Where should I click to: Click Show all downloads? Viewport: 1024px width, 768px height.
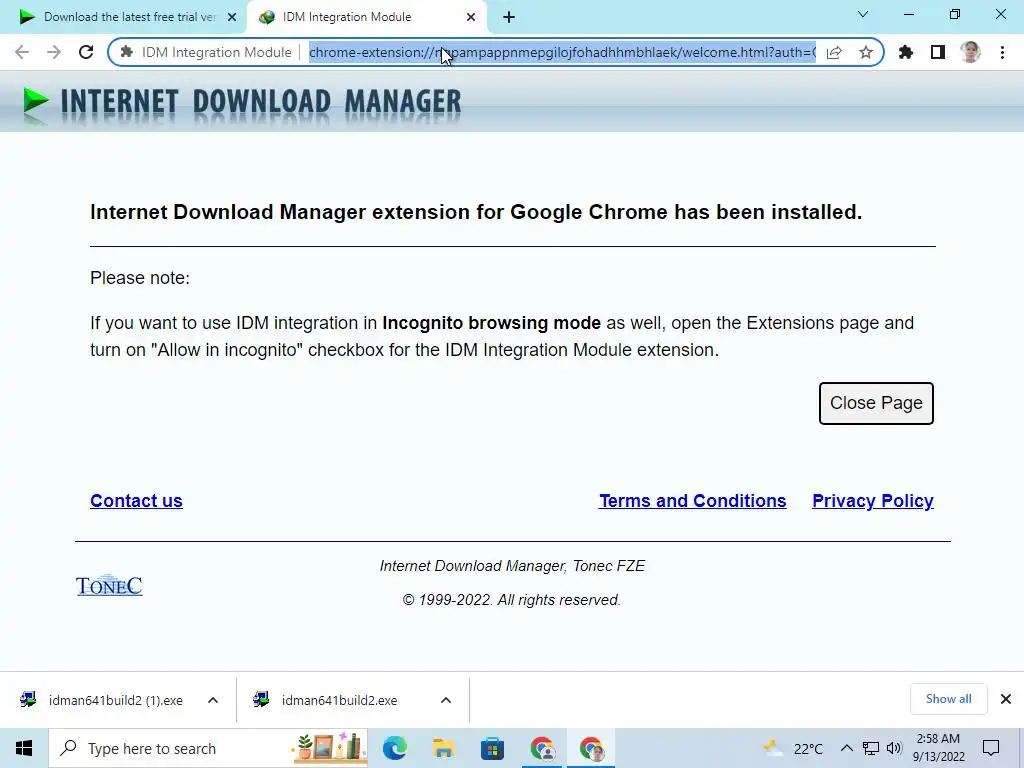948,699
